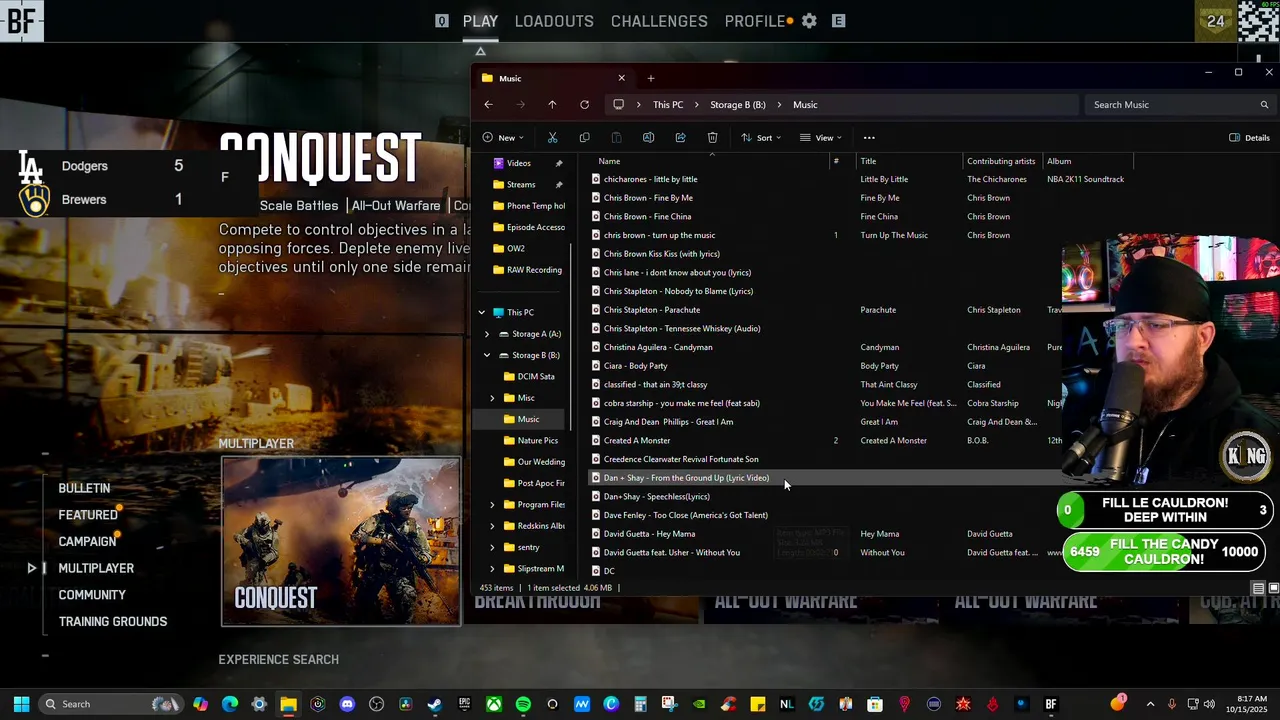Open the Videos pinned folder
Screen dimensions: 1280x720
click(x=518, y=163)
